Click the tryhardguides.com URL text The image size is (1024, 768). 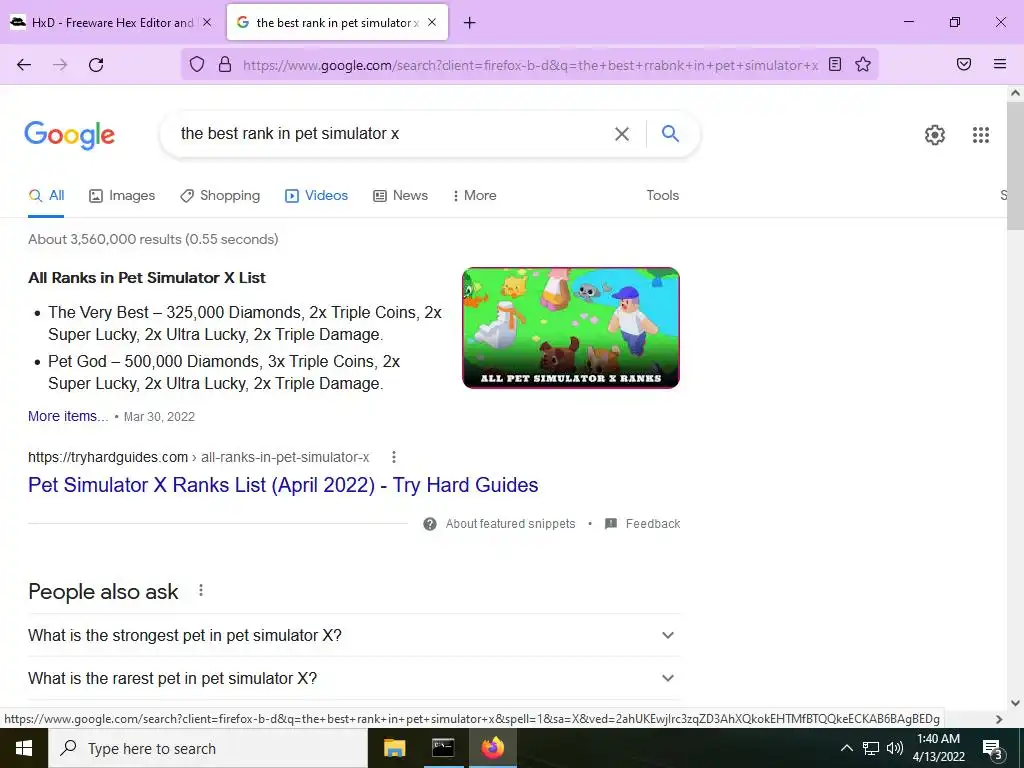tap(108, 457)
